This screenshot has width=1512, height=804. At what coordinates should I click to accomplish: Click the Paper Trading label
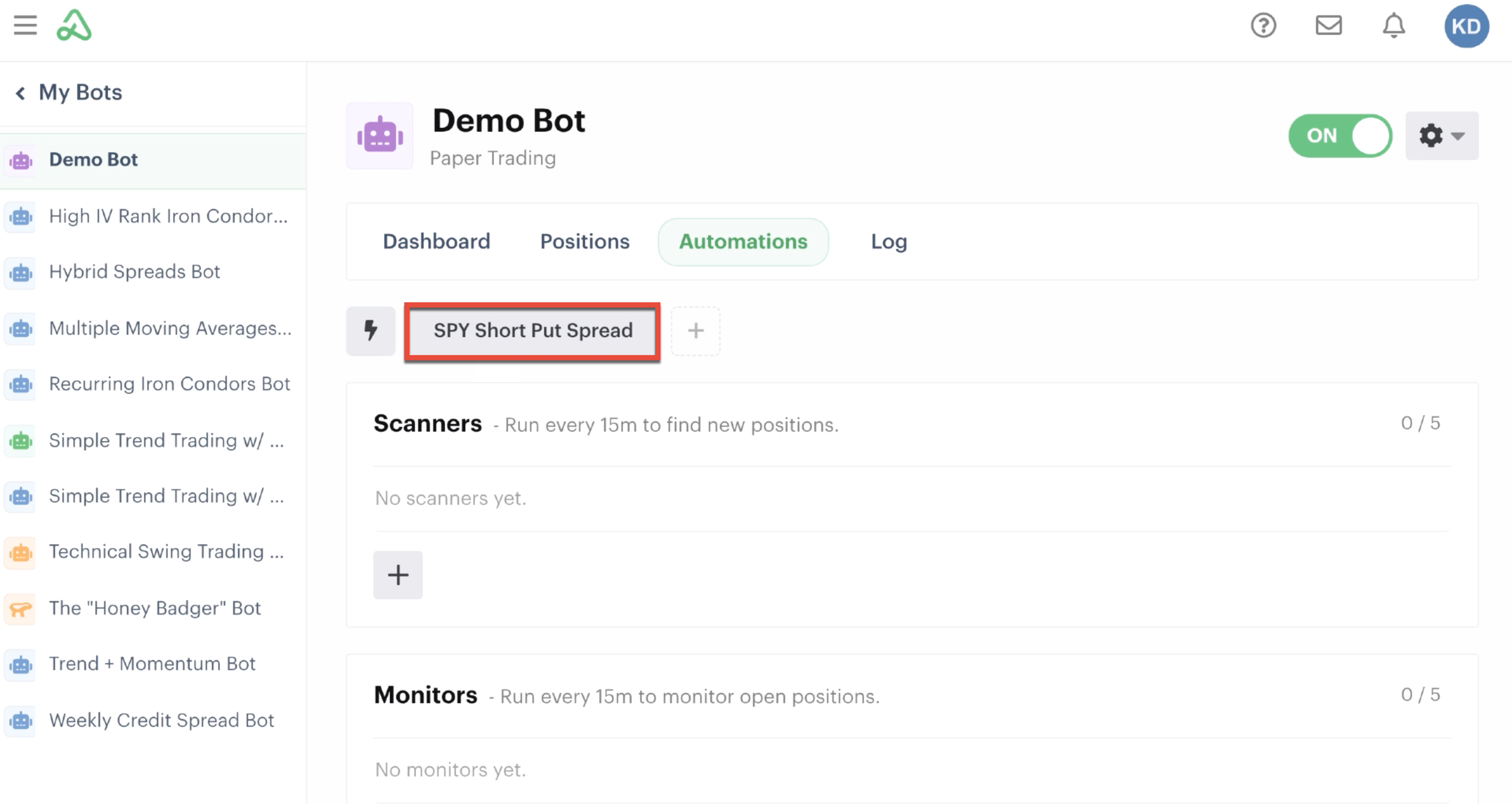coord(492,158)
